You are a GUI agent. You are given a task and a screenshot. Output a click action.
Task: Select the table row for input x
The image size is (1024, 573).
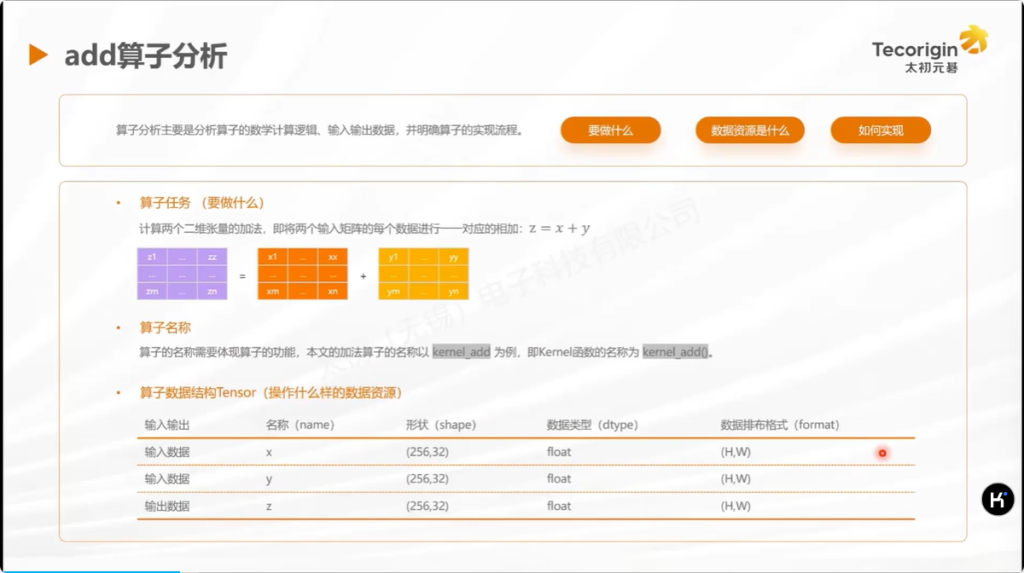525,452
